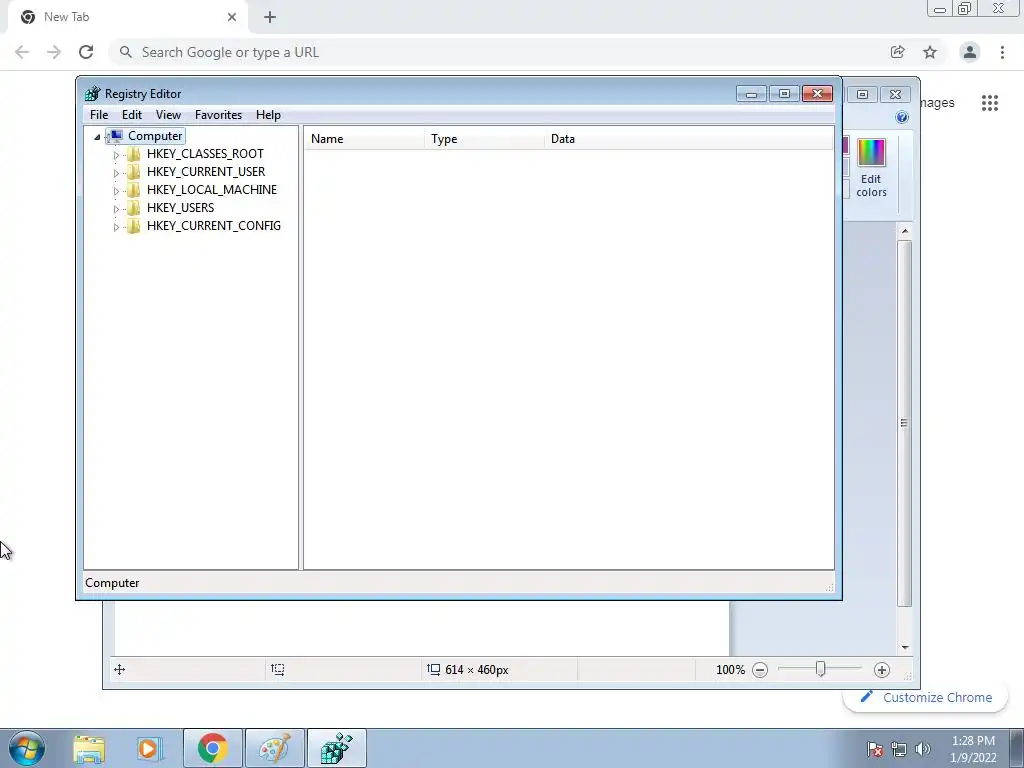Click the Name column header

point(364,139)
